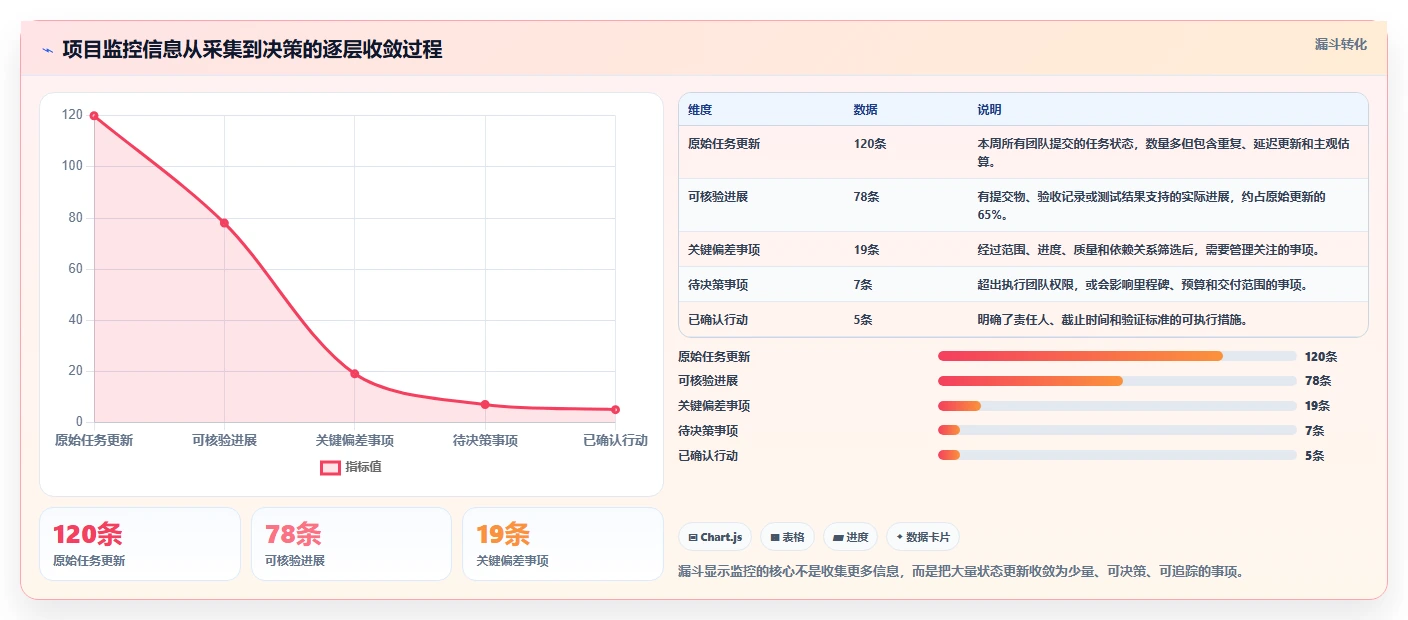Click the 数据卡片 tag chip

[x=923, y=537]
